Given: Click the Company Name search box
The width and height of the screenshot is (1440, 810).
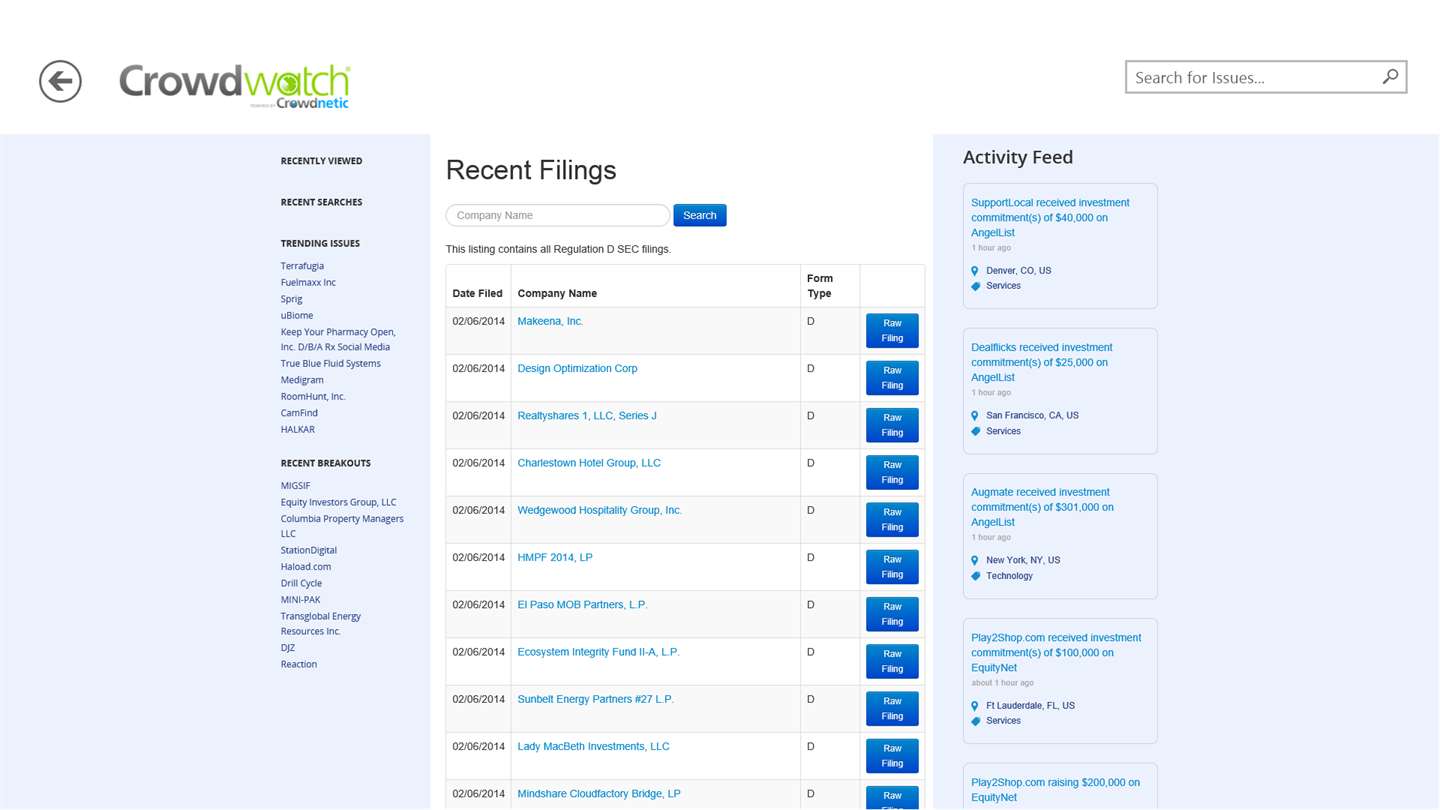Looking at the screenshot, I should [x=557, y=215].
